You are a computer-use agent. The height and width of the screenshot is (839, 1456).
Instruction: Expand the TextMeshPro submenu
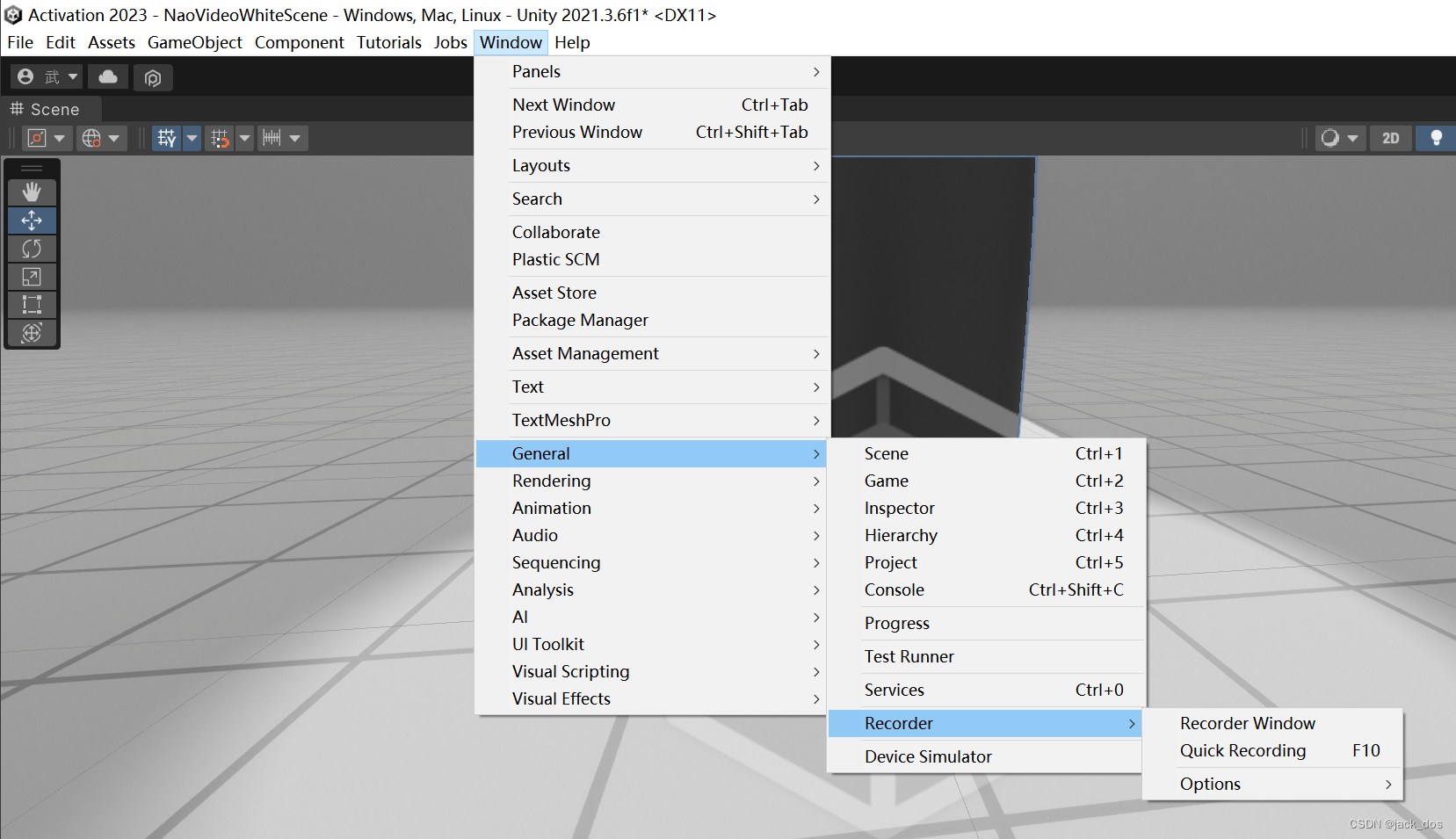click(652, 420)
